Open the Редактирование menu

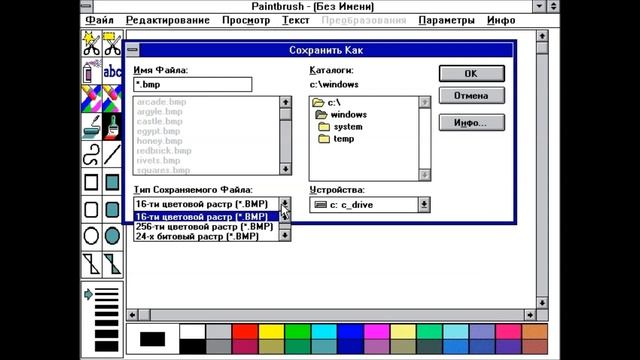tap(168, 20)
